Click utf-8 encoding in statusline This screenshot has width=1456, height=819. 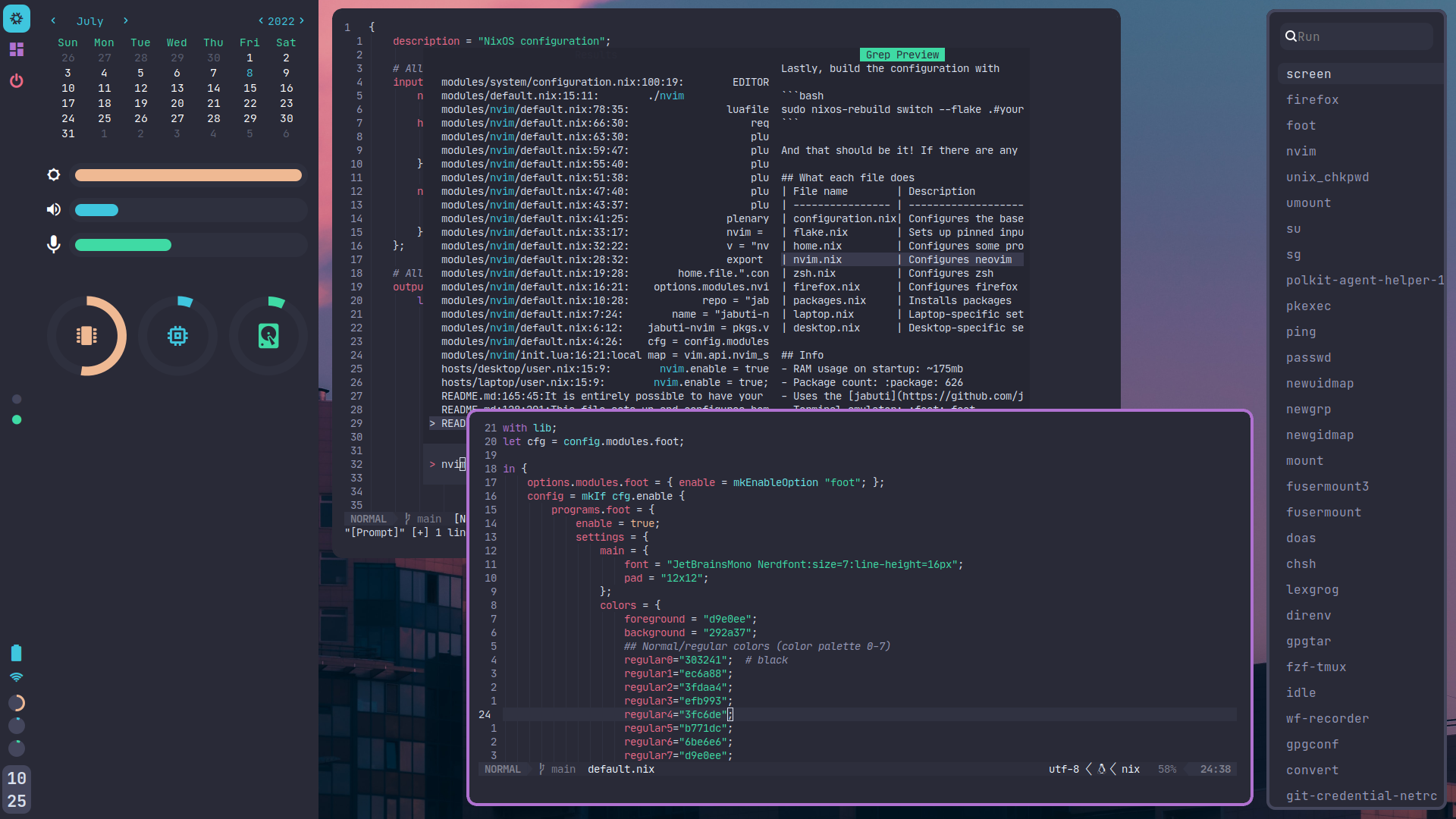[x=1064, y=769]
